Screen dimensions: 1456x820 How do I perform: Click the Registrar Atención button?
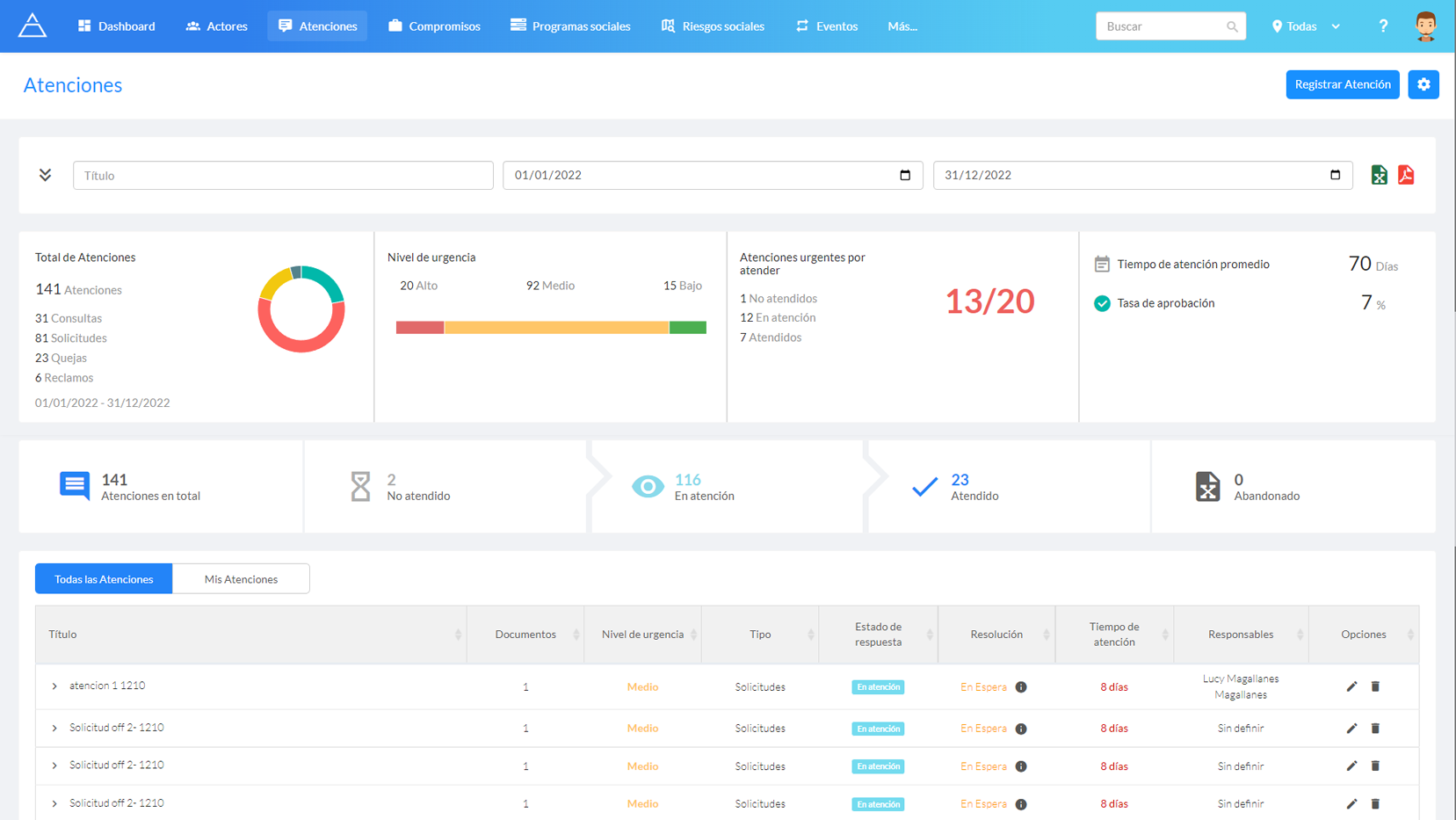[1343, 84]
